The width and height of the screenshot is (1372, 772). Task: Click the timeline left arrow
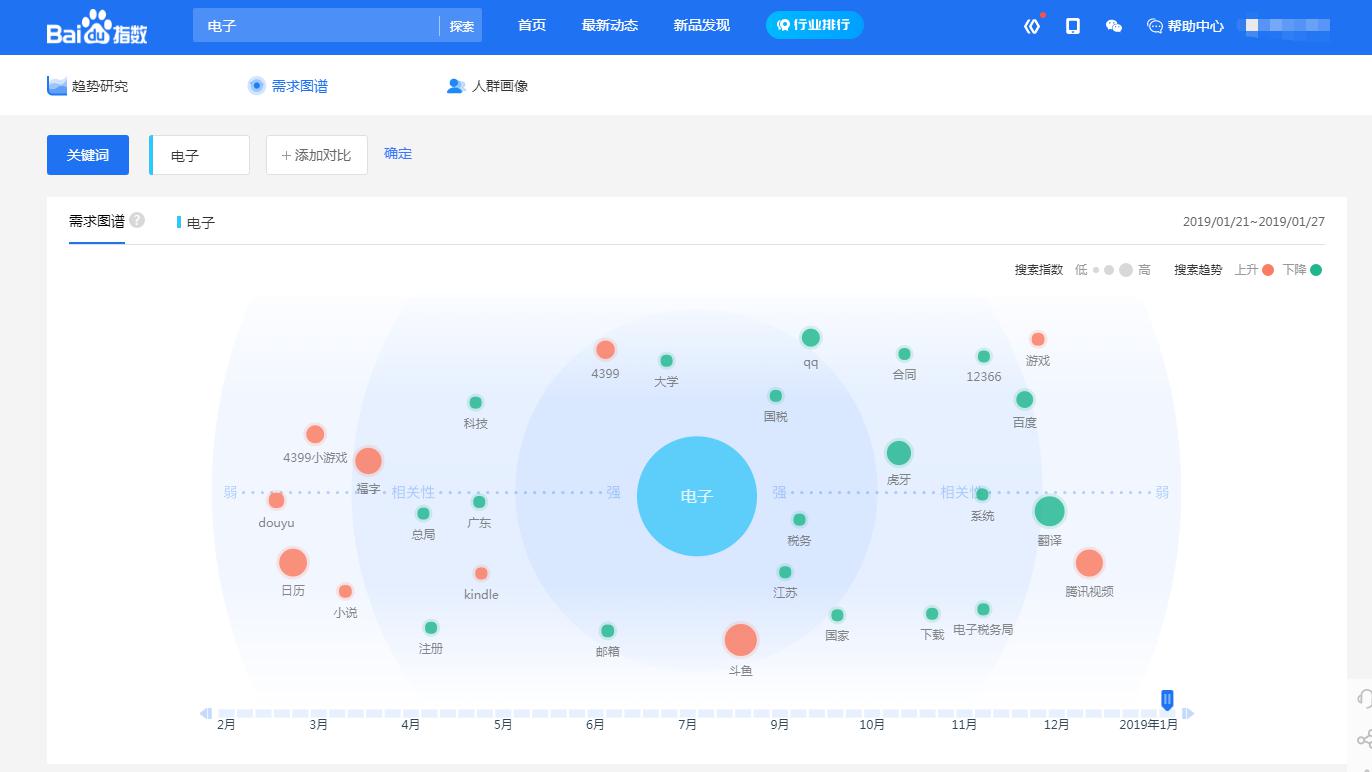[x=206, y=713]
